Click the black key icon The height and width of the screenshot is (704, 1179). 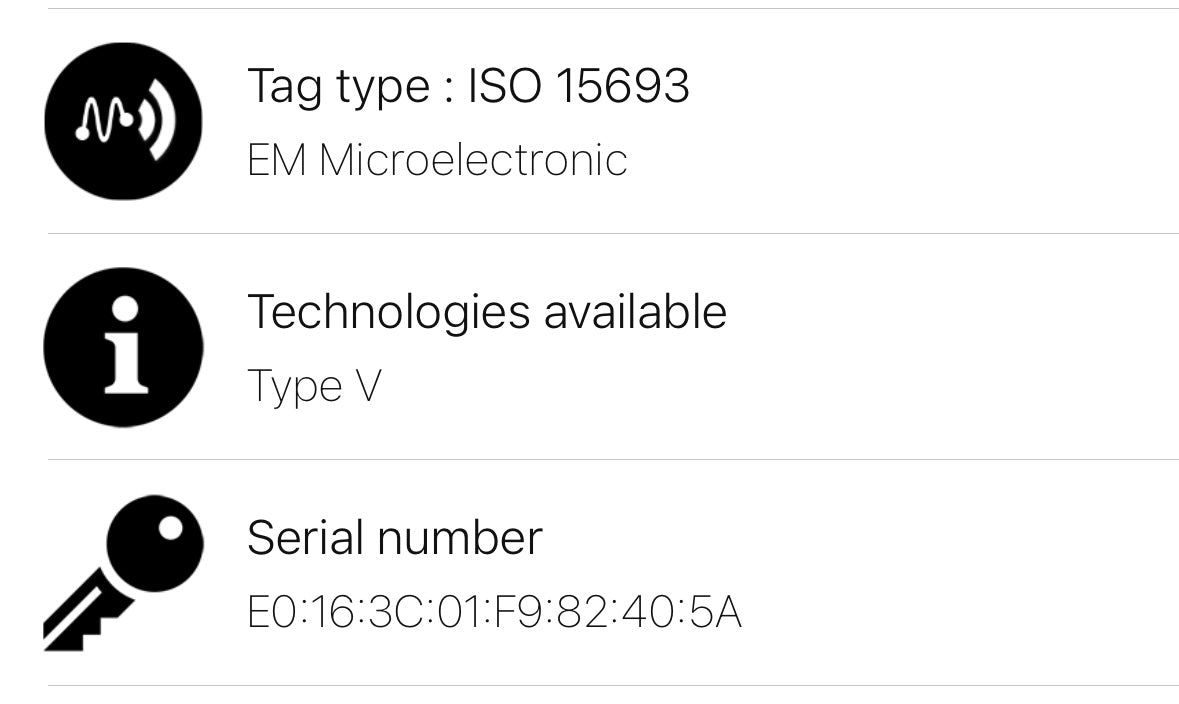[123, 573]
